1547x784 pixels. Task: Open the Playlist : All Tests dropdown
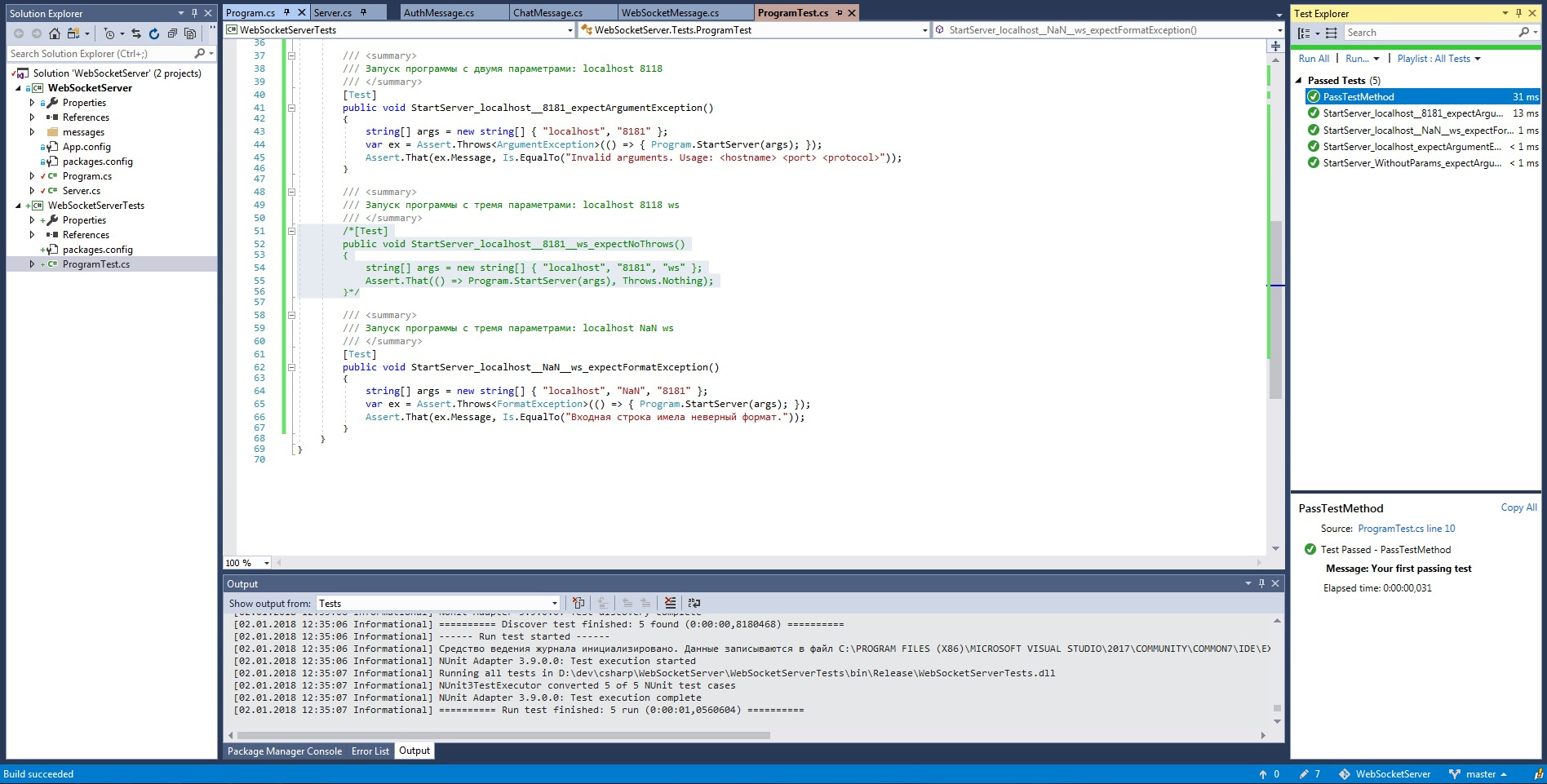point(1438,59)
